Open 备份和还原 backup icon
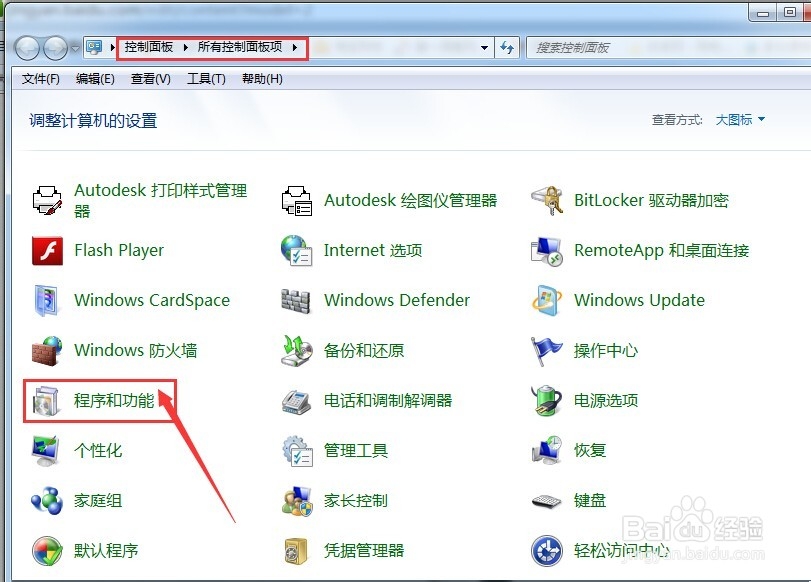The height and width of the screenshot is (582, 811). 297,350
